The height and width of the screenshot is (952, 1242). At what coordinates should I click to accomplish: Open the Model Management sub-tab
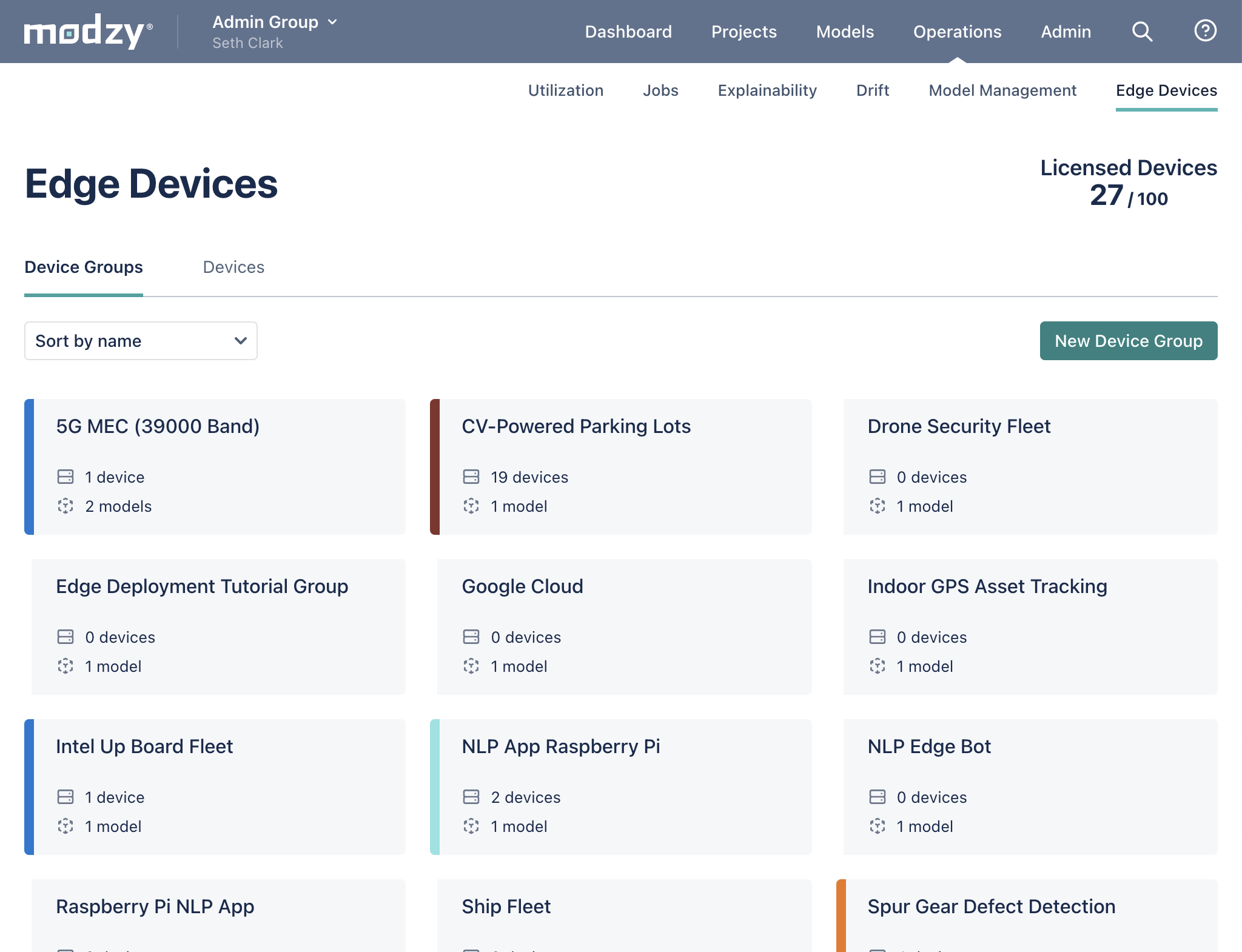(x=1002, y=90)
